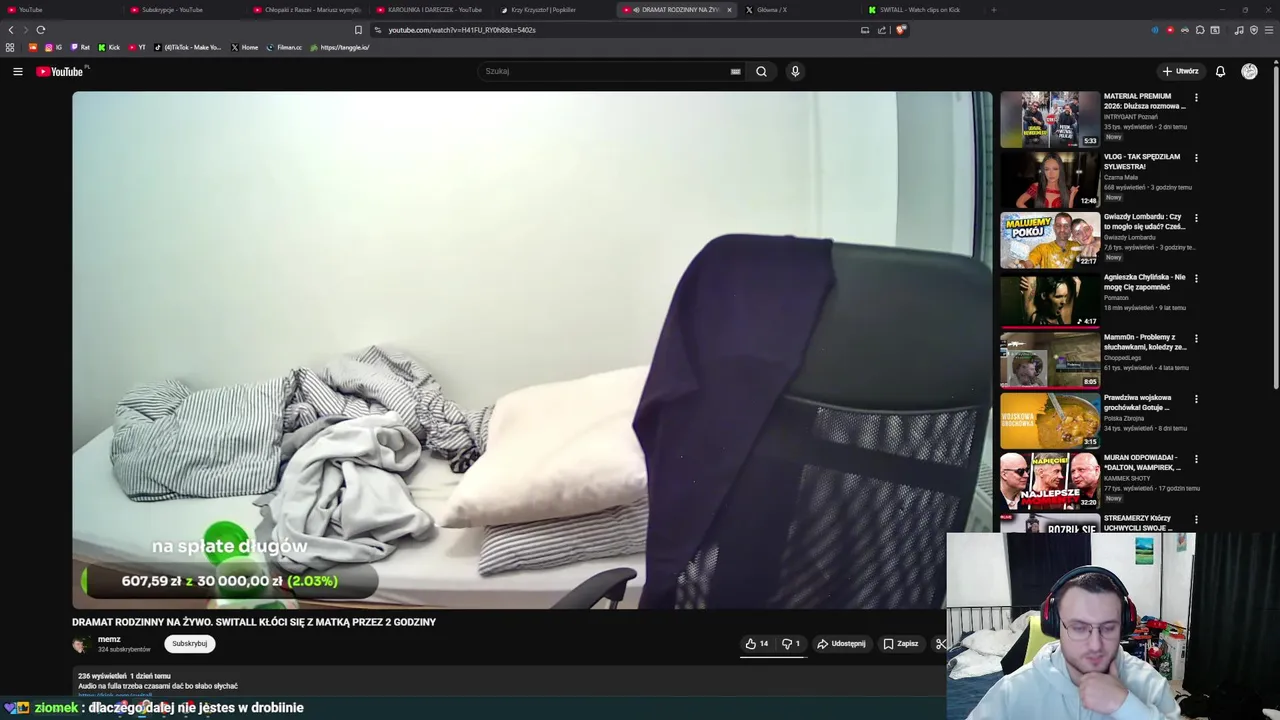Open the IG bookmark
1280x720 pixels.
(x=53, y=47)
